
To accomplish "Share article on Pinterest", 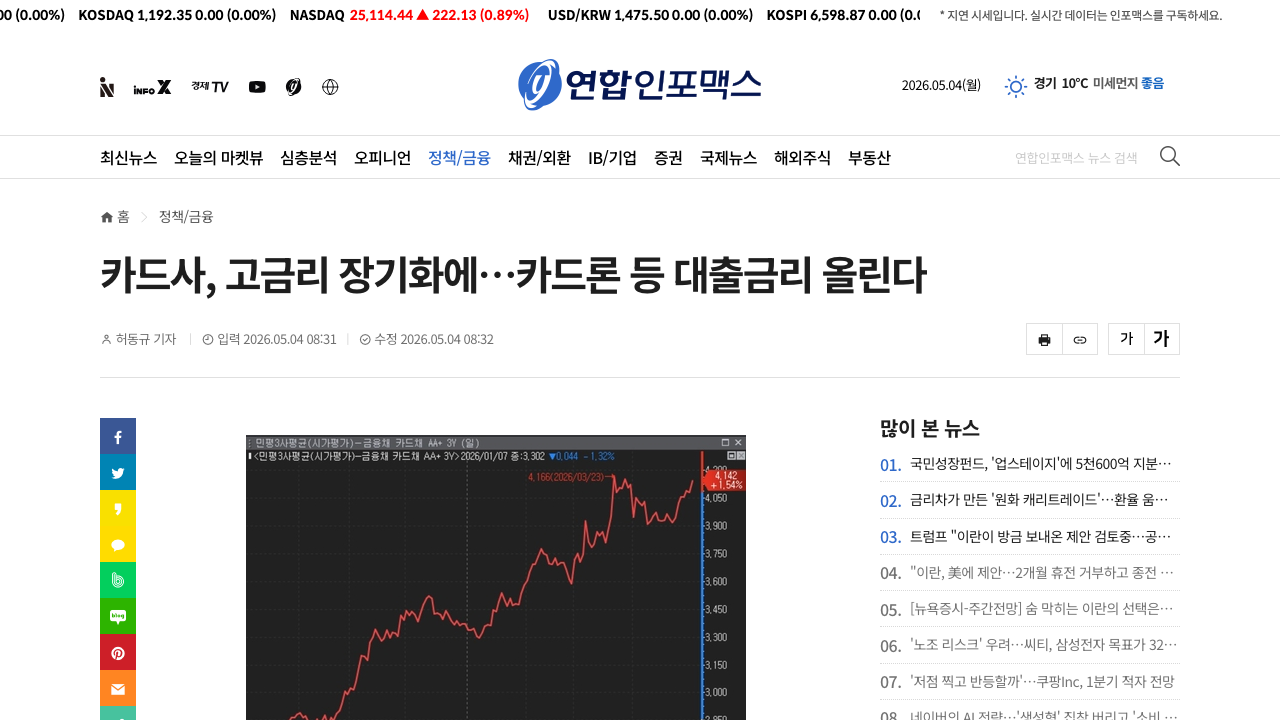I will point(118,652).
